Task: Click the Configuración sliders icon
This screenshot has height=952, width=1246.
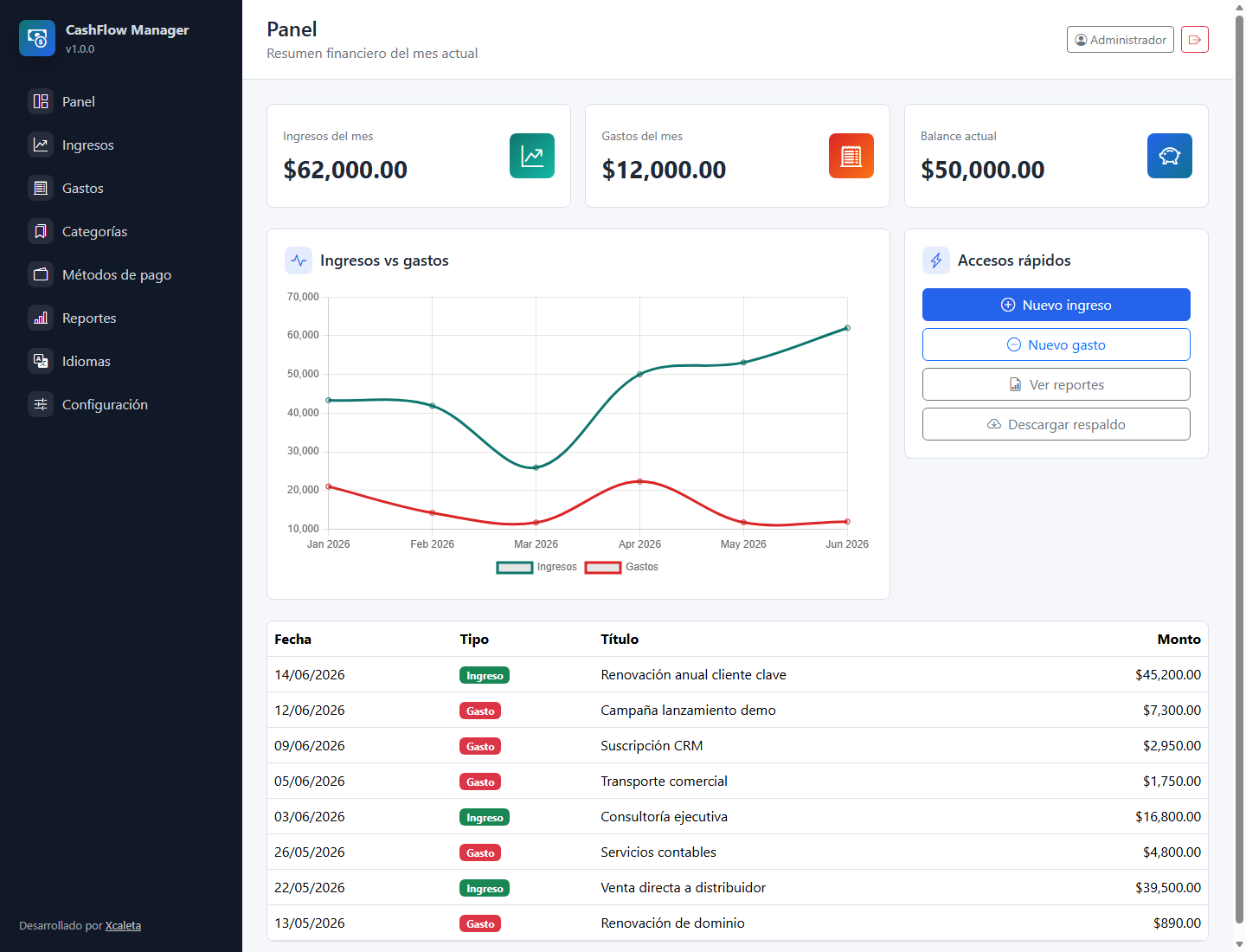Action: [x=41, y=404]
